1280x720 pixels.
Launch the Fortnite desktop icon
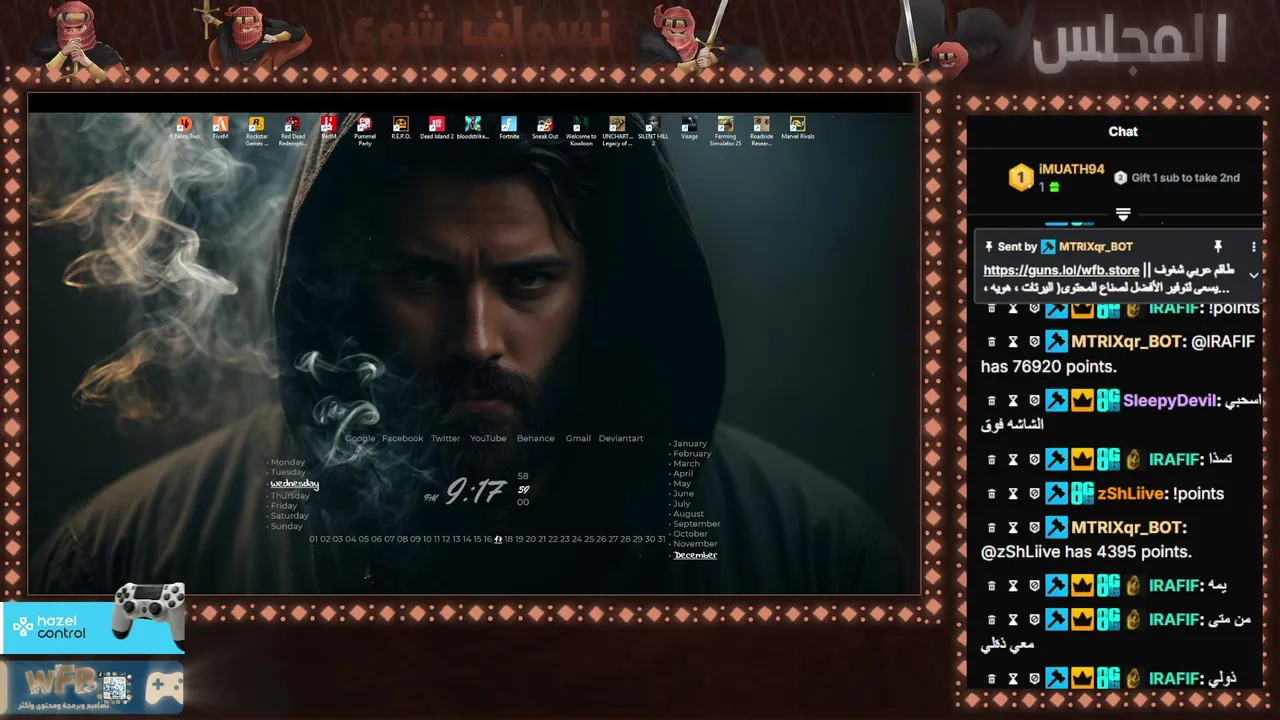(x=509, y=128)
